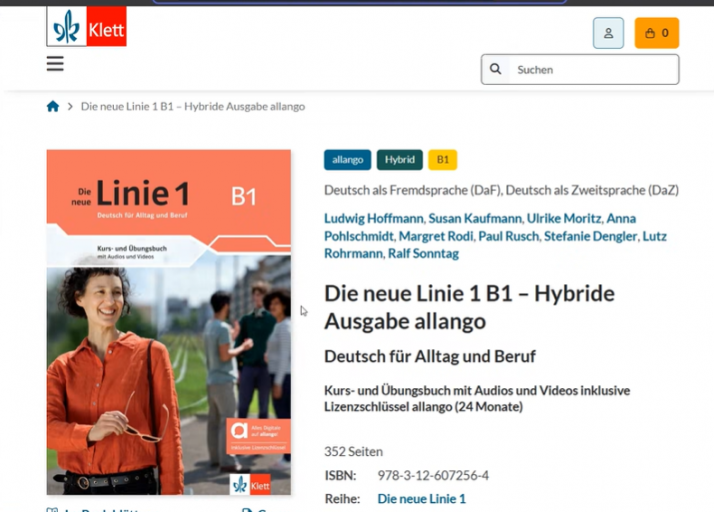Open the series link Die neue Linie 1

pyautogui.click(x=422, y=499)
